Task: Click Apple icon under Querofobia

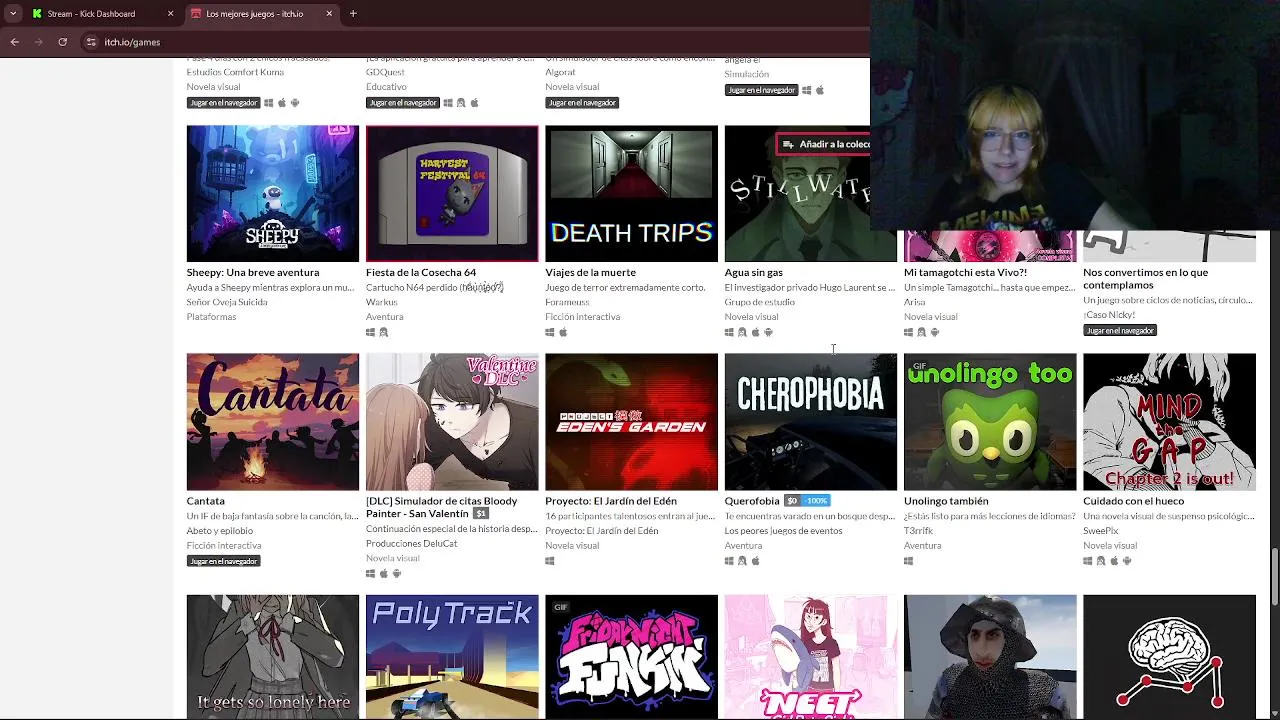Action: pyautogui.click(x=755, y=561)
